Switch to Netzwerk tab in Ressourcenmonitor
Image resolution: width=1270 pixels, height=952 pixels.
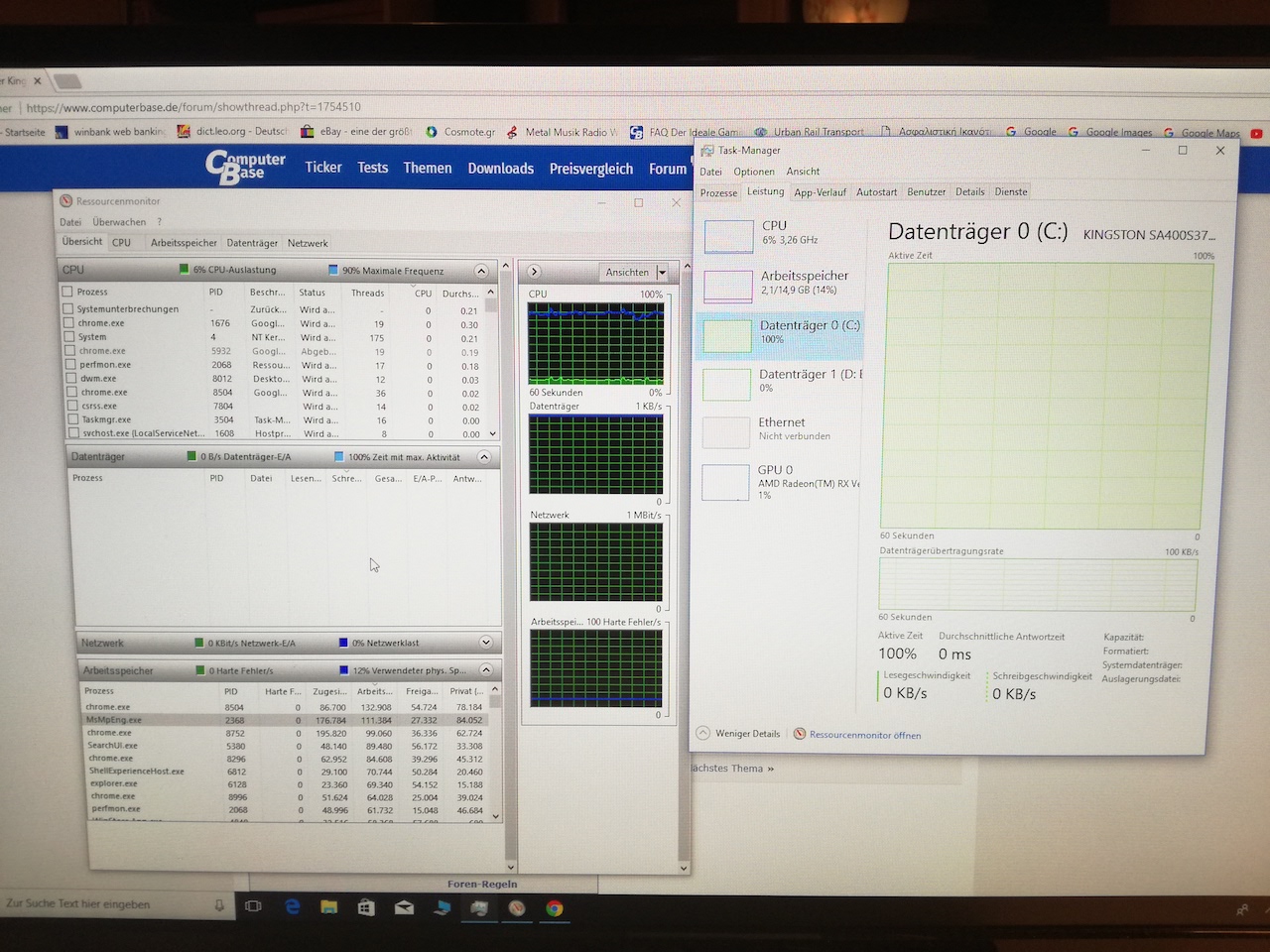point(308,243)
